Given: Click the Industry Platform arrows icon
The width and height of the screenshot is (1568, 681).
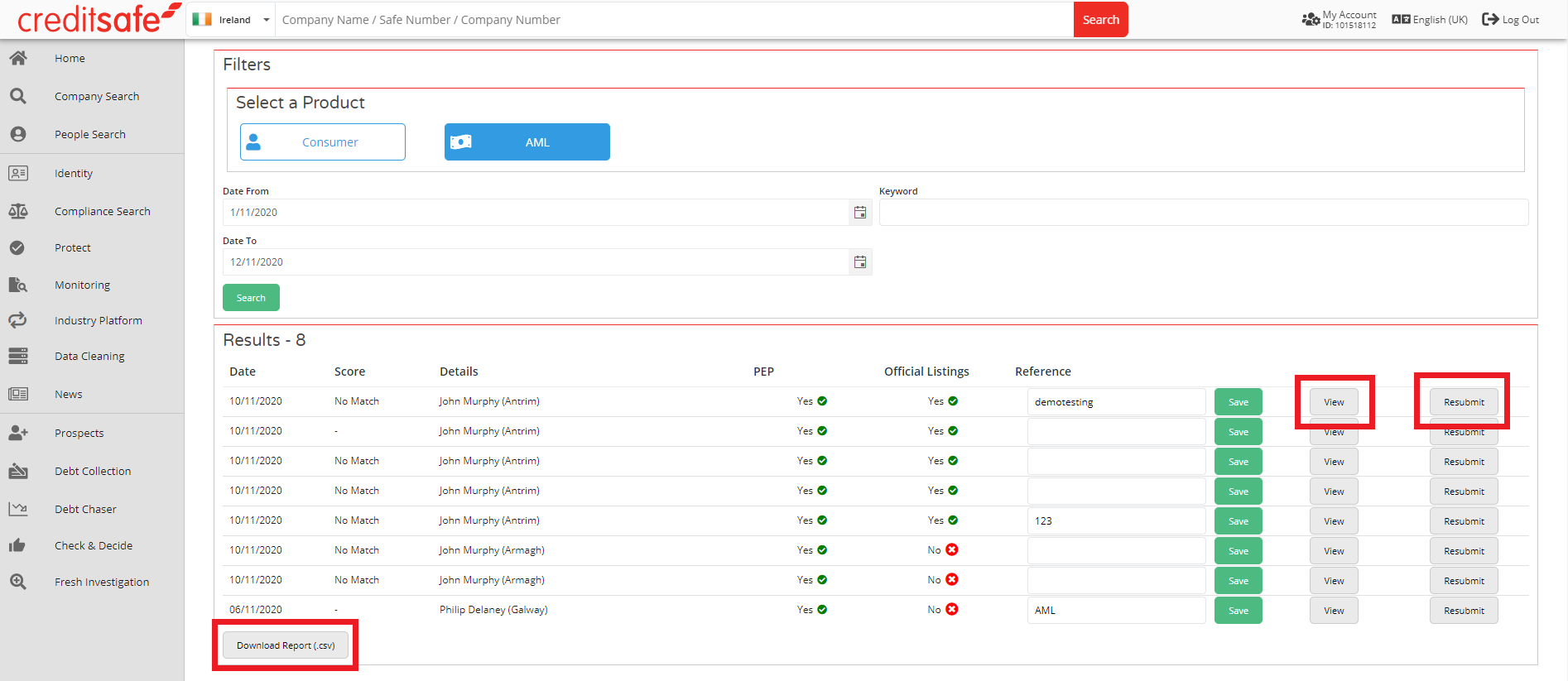Looking at the screenshot, I should [x=18, y=320].
